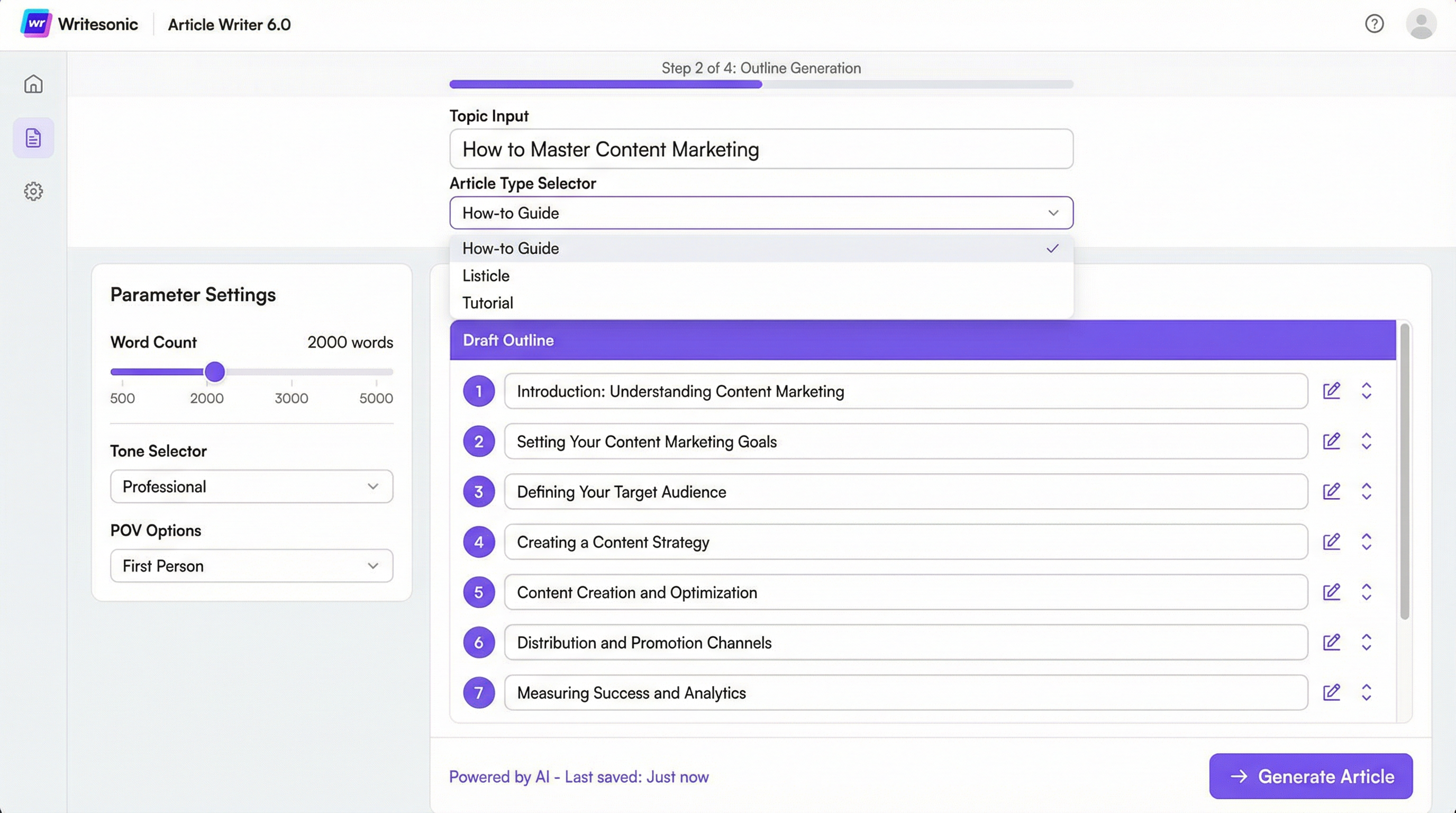Click the checkmark next to How-to Guide
The width and height of the screenshot is (1456, 813).
tap(1052, 248)
